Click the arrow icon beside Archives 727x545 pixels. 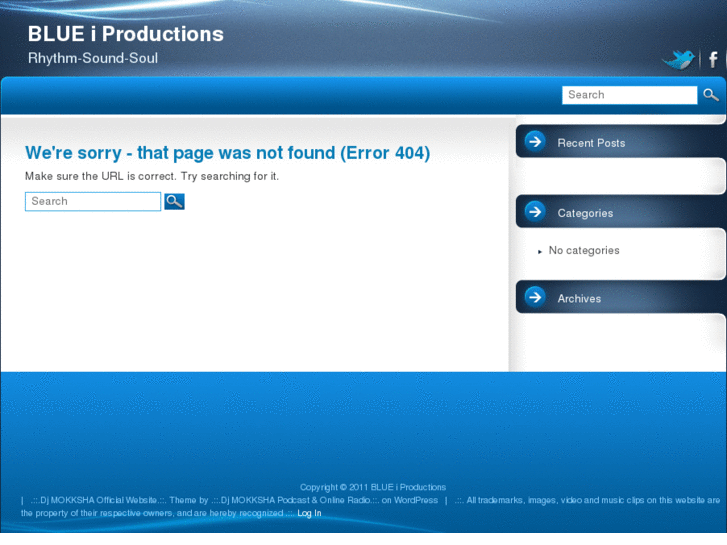tap(535, 297)
